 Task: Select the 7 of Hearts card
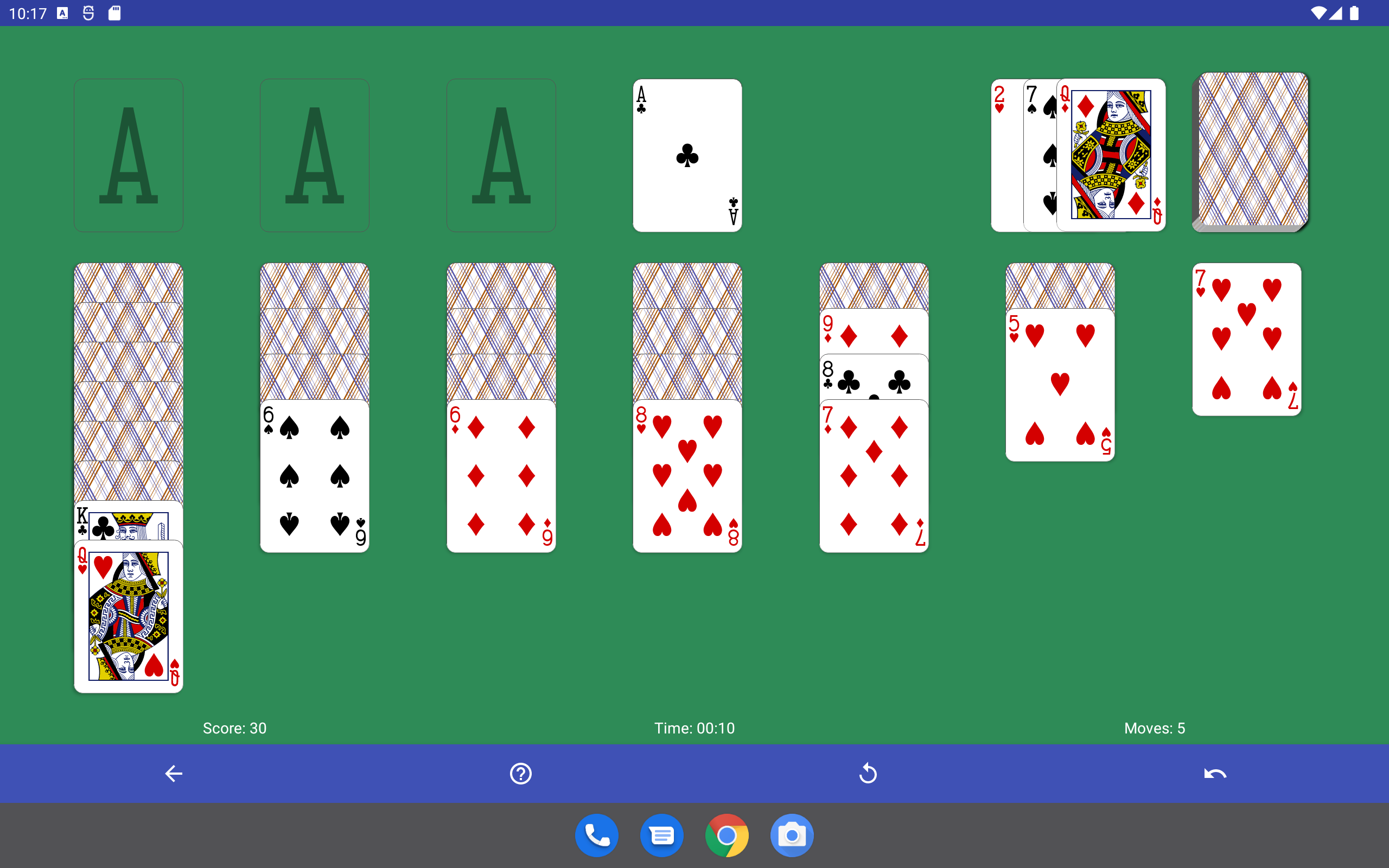[1246, 339]
